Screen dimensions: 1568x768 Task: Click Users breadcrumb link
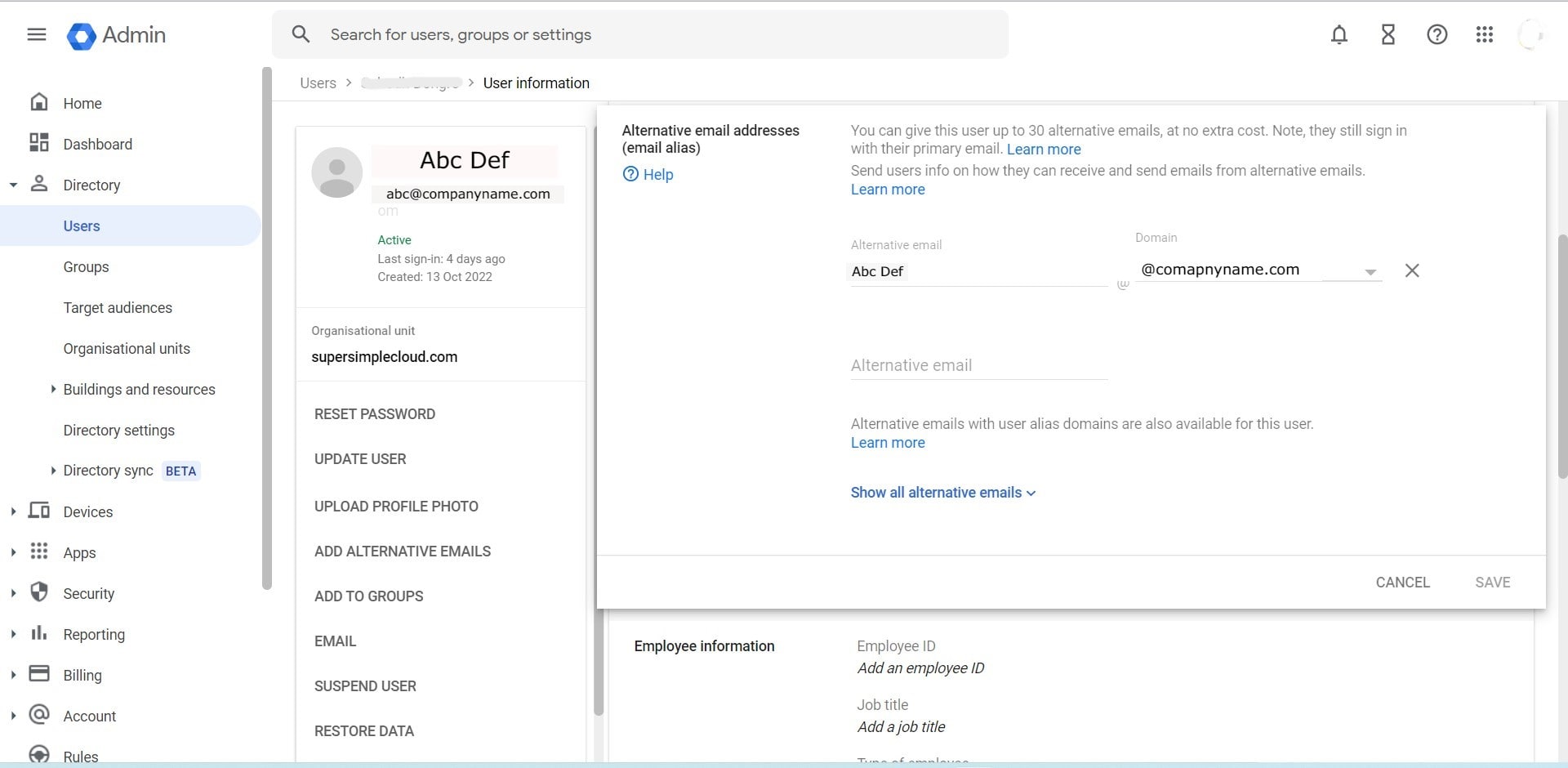[x=318, y=83]
